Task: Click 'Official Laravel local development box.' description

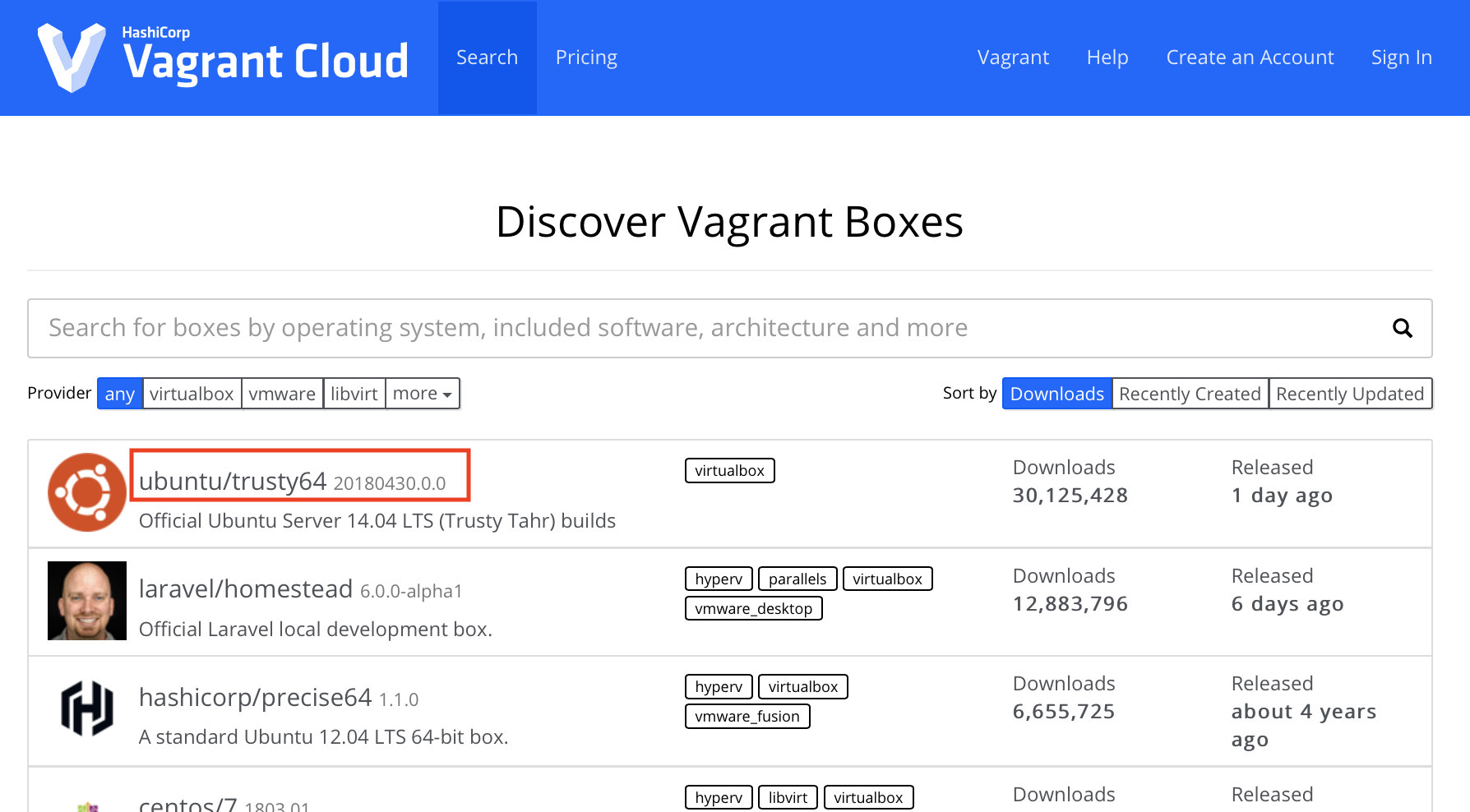Action: point(316,630)
